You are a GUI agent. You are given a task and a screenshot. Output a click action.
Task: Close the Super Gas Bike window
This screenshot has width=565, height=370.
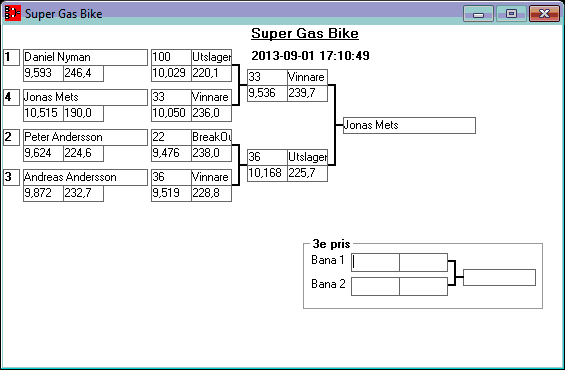point(544,14)
